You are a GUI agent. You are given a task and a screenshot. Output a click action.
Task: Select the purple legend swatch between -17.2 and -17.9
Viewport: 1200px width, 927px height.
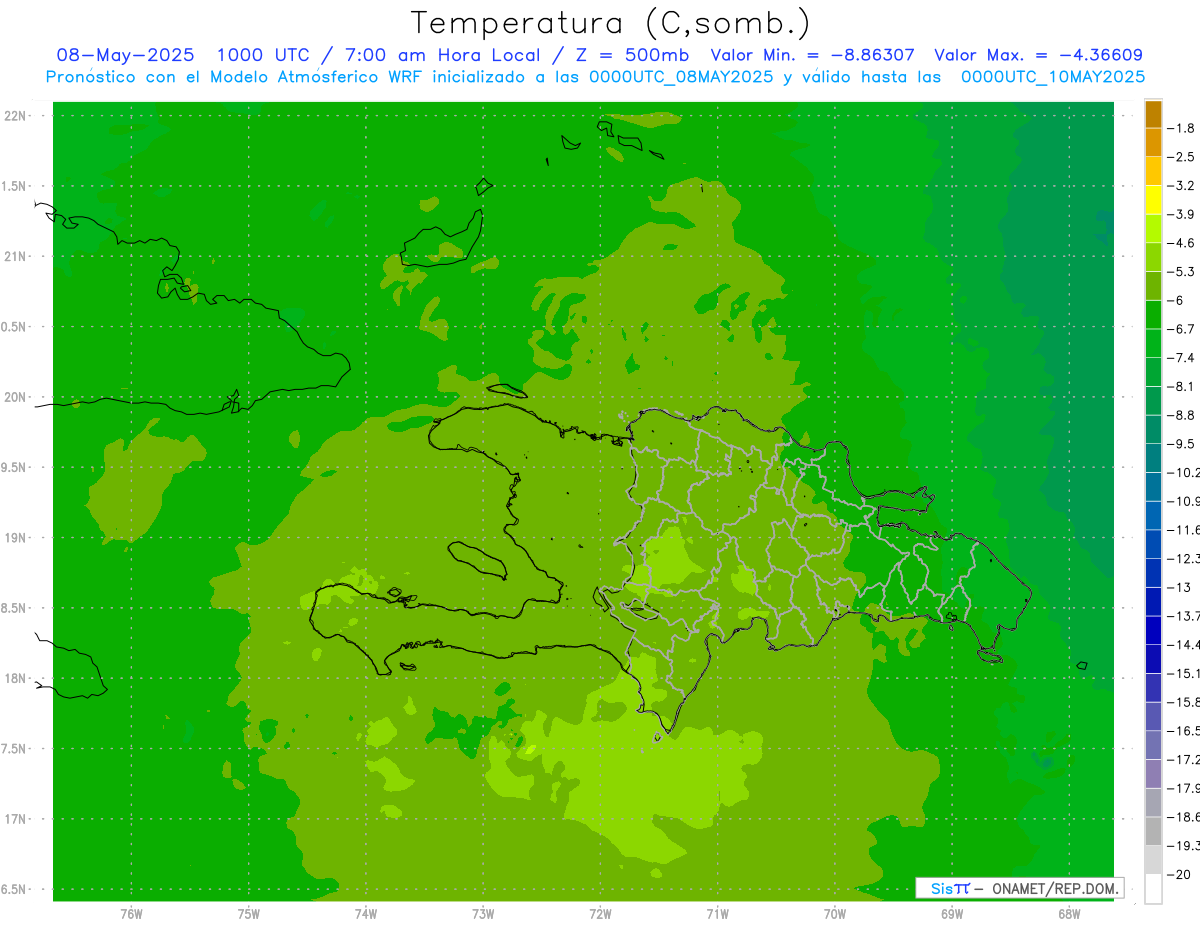pos(1153,774)
